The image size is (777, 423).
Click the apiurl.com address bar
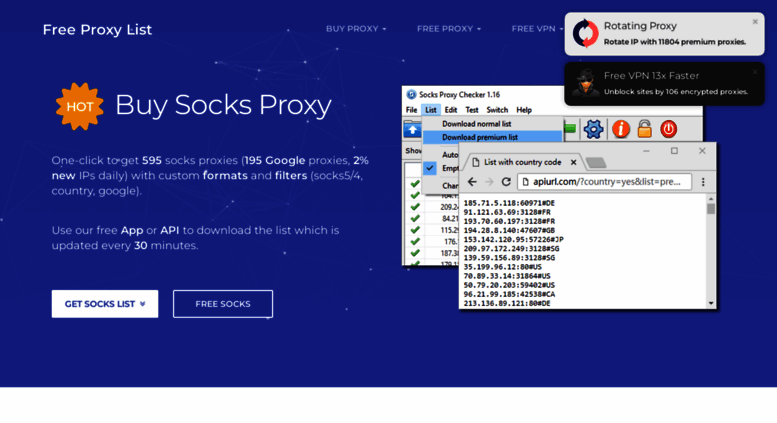[605, 182]
